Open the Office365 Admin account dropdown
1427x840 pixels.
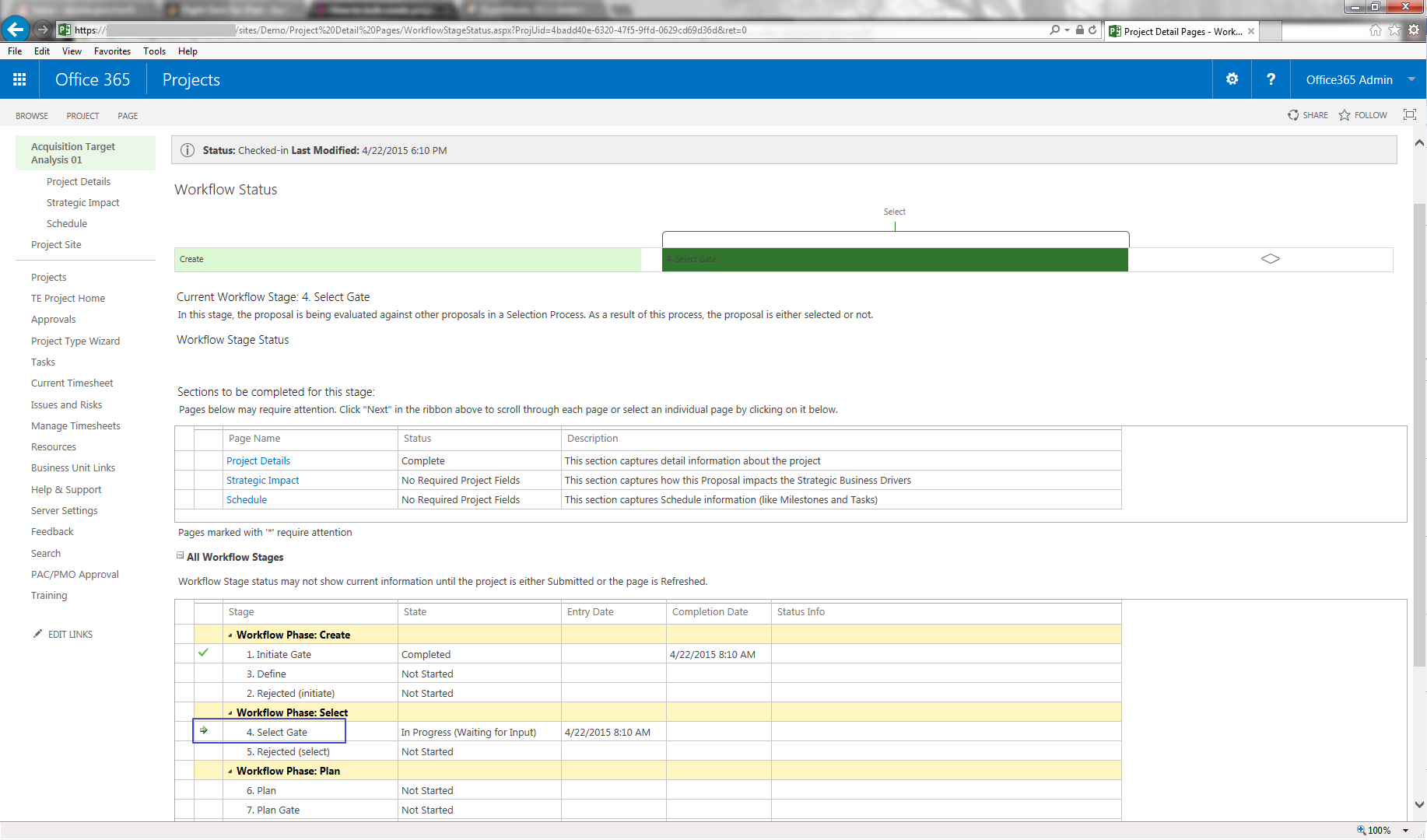coord(1411,79)
